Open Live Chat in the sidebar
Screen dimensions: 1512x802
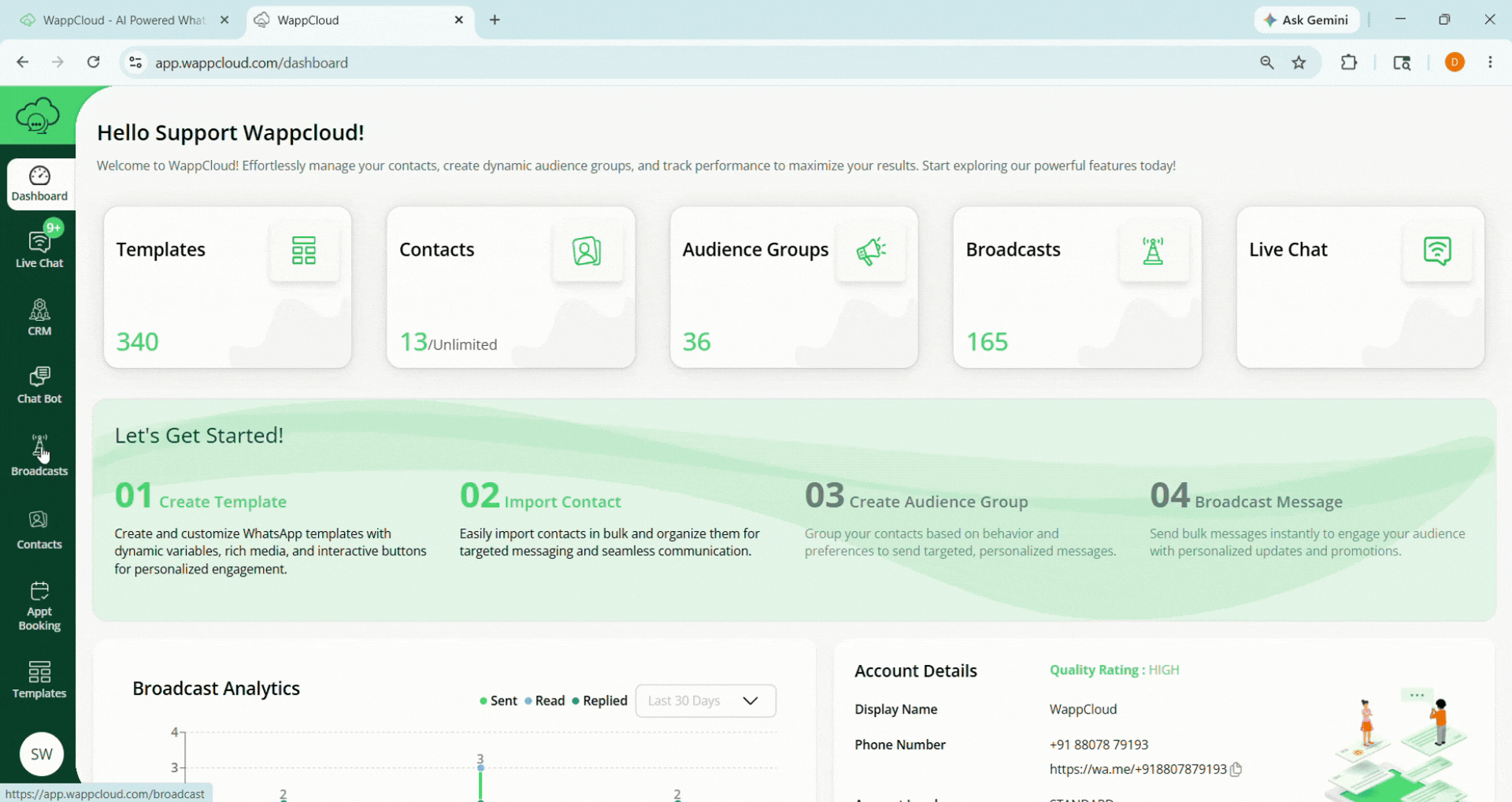39,247
